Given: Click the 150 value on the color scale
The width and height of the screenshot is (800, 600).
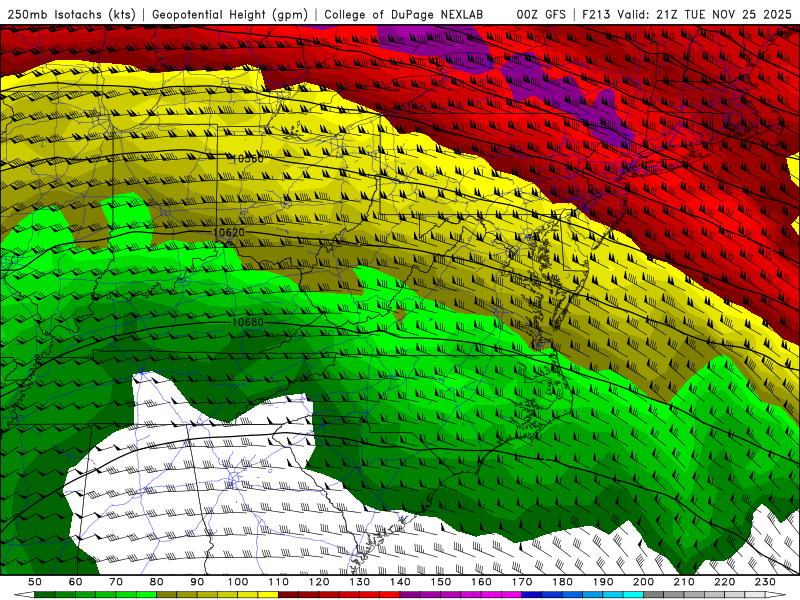Looking at the screenshot, I should (x=440, y=582).
